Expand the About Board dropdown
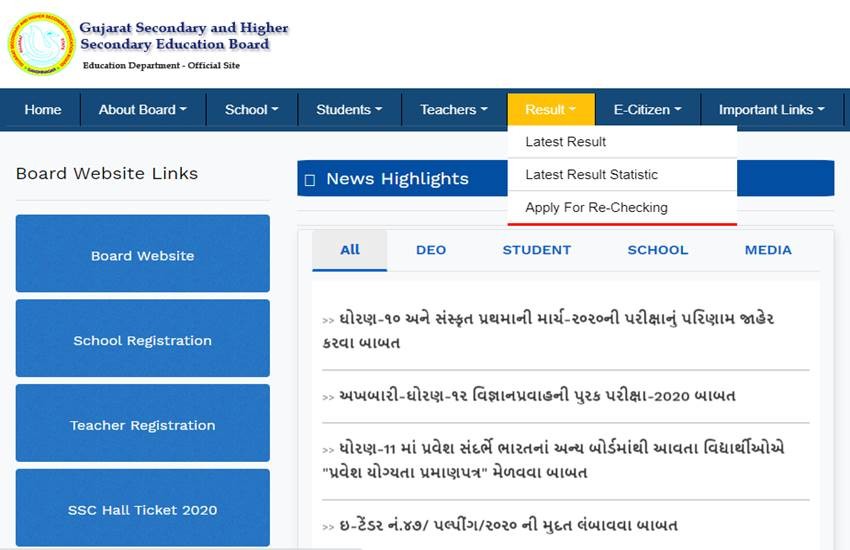850x550 pixels. (x=142, y=110)
